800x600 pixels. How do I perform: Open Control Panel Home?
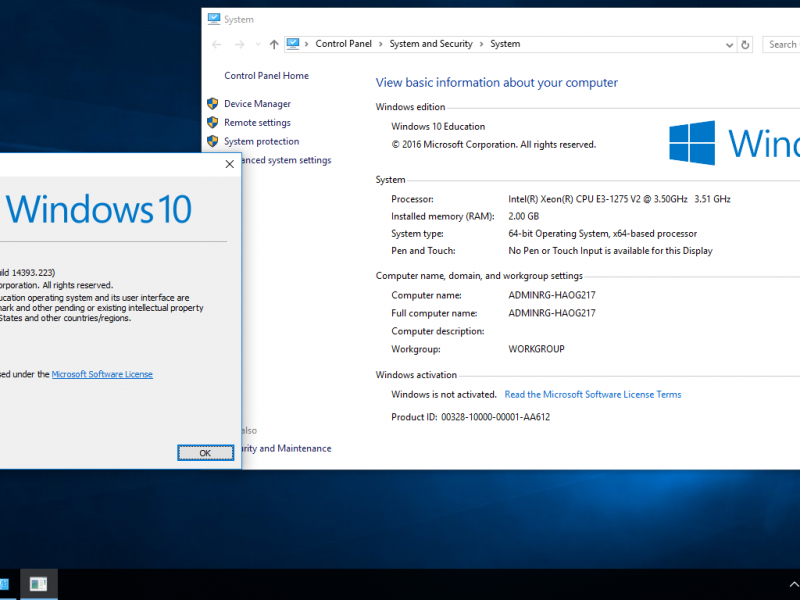click(x=266, y=76)
